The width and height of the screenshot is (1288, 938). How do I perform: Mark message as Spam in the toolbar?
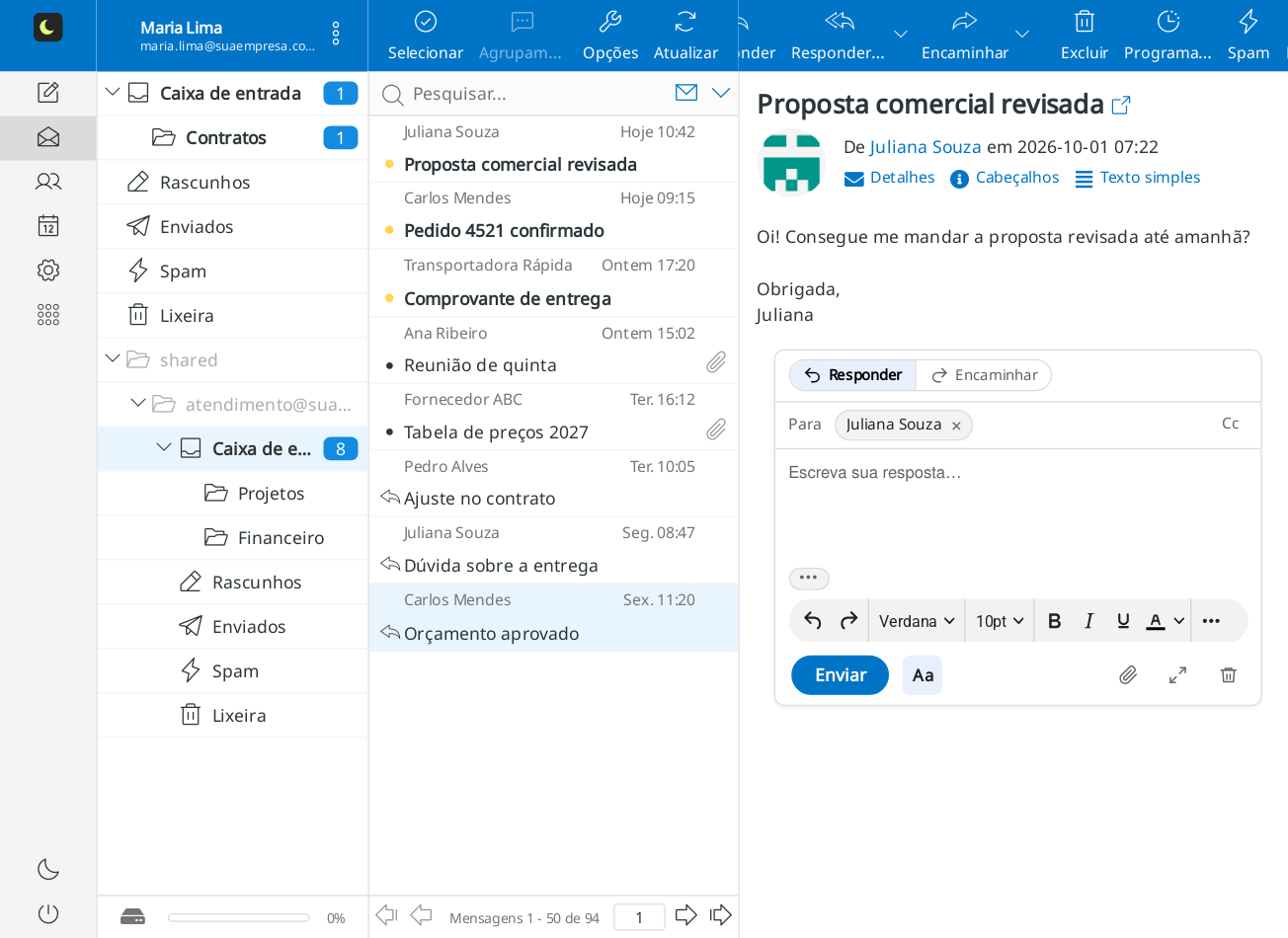1248,36
